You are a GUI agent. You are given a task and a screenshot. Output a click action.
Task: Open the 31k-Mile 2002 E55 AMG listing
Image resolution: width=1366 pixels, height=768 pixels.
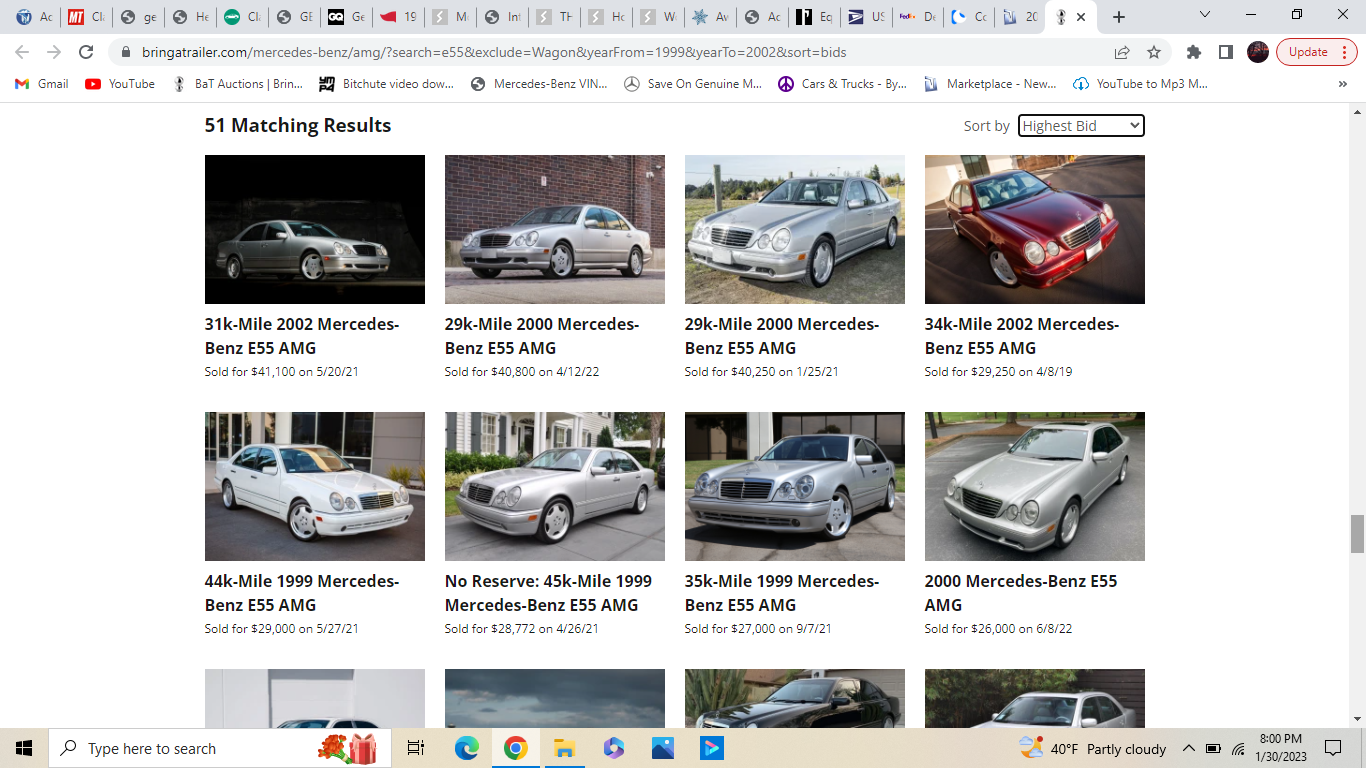point(302,336)
